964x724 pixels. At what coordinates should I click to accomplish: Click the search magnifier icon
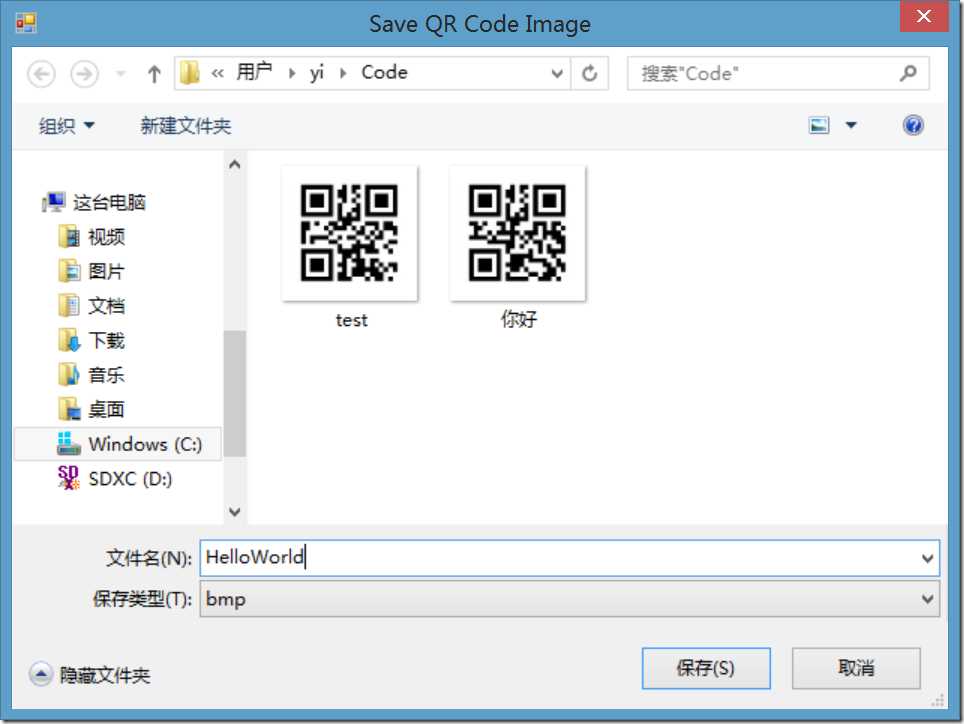tap(907, 73)
